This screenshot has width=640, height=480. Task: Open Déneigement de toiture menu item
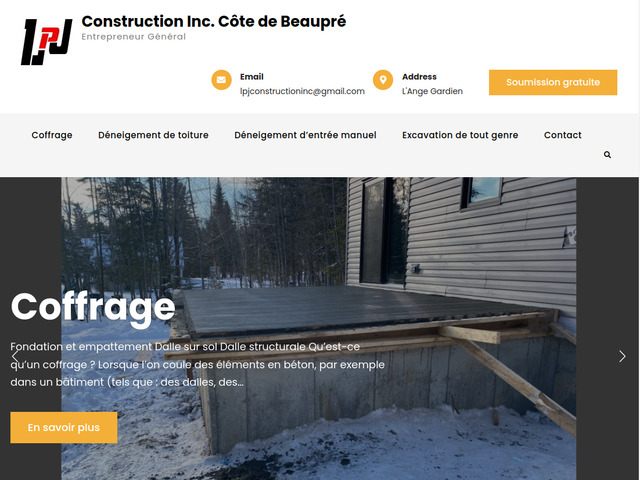[153, 135]
